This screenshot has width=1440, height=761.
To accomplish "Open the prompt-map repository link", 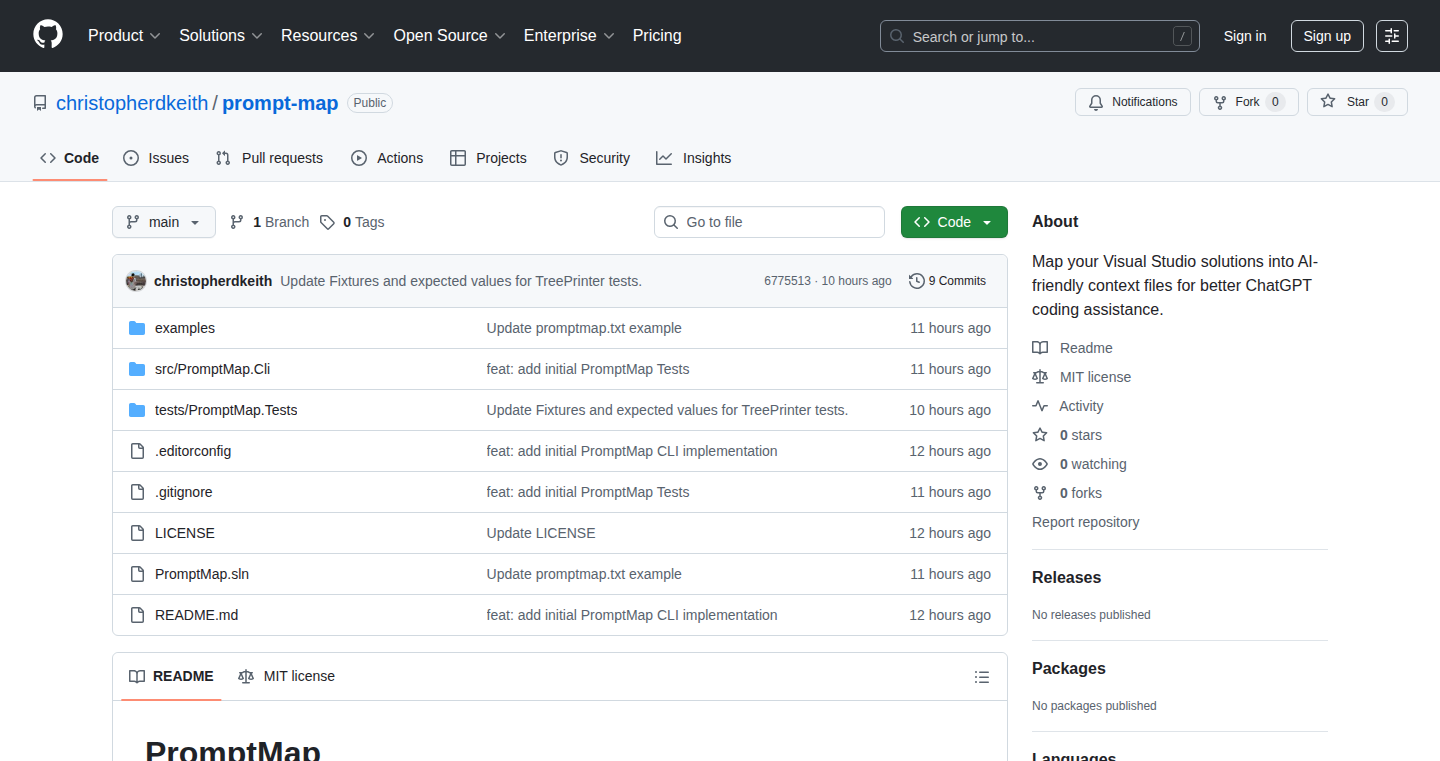I will [x=280, y=103].
